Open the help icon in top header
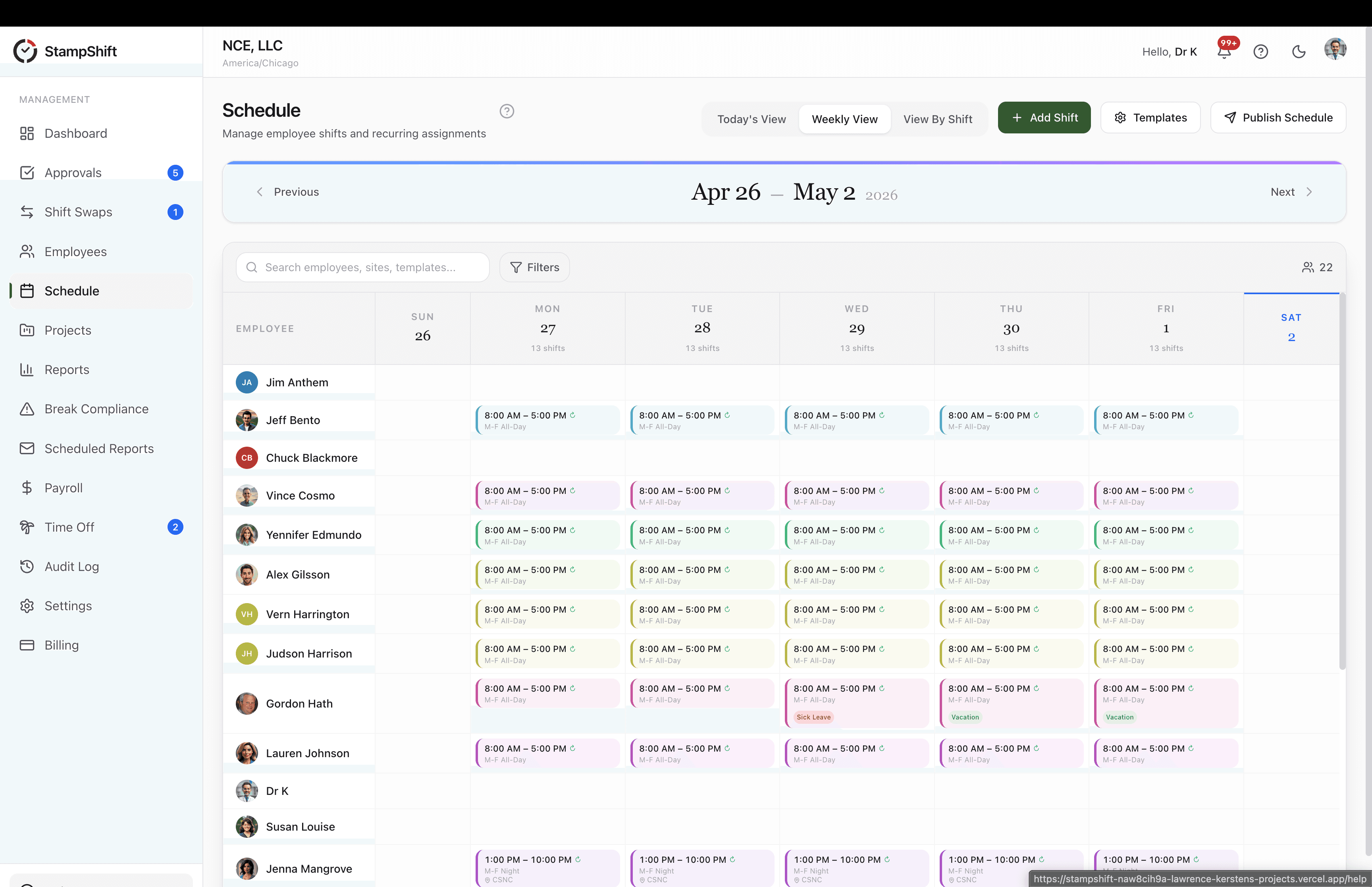Screen dimensions: 1372x887 click(1261, 52)
